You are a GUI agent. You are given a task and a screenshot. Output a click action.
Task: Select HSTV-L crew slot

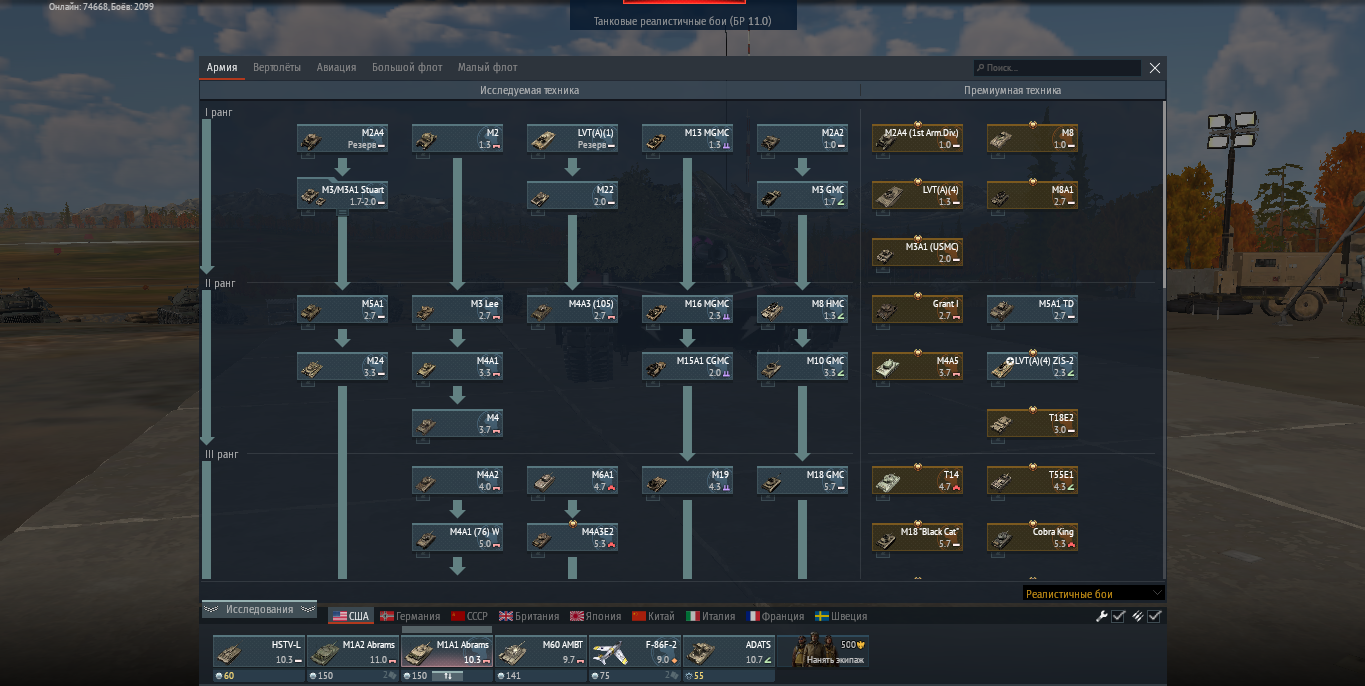click(258, 651)
